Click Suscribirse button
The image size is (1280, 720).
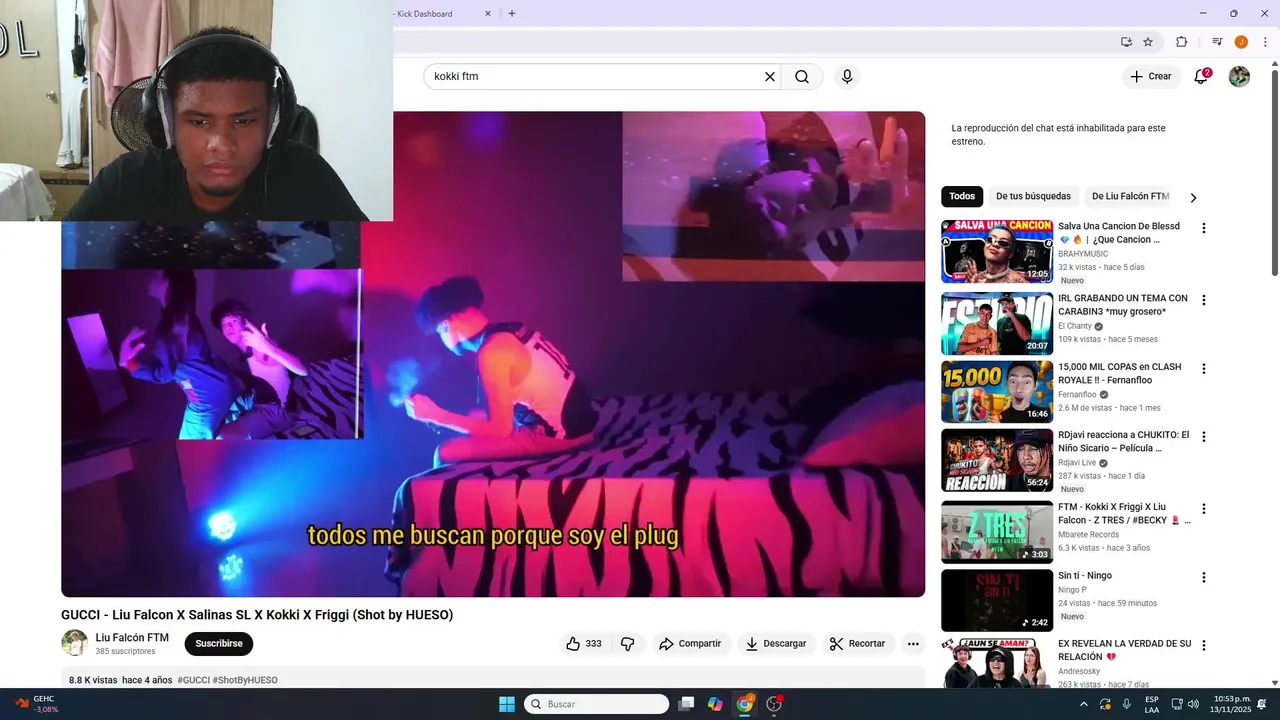(x=219, y=644)
